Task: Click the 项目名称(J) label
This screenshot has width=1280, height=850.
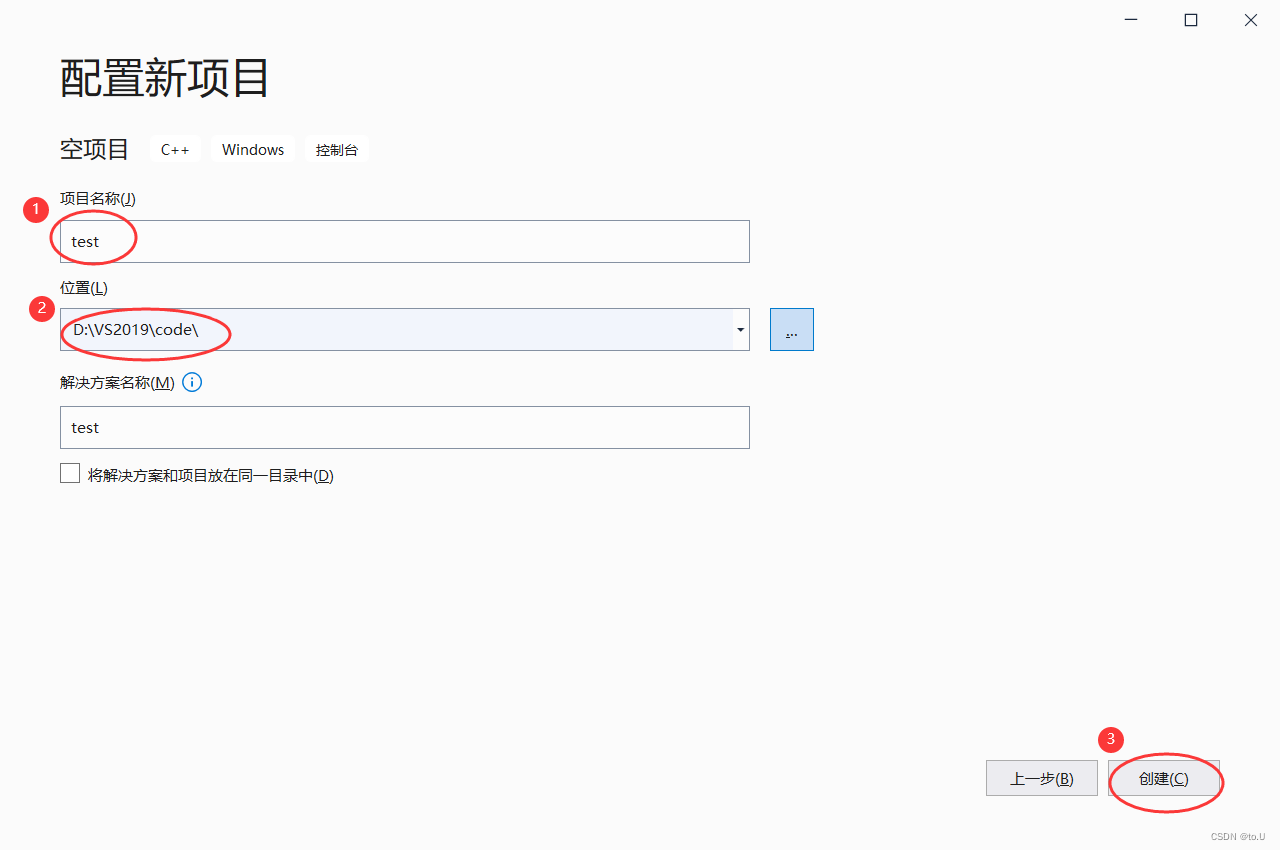Action: 98,199
